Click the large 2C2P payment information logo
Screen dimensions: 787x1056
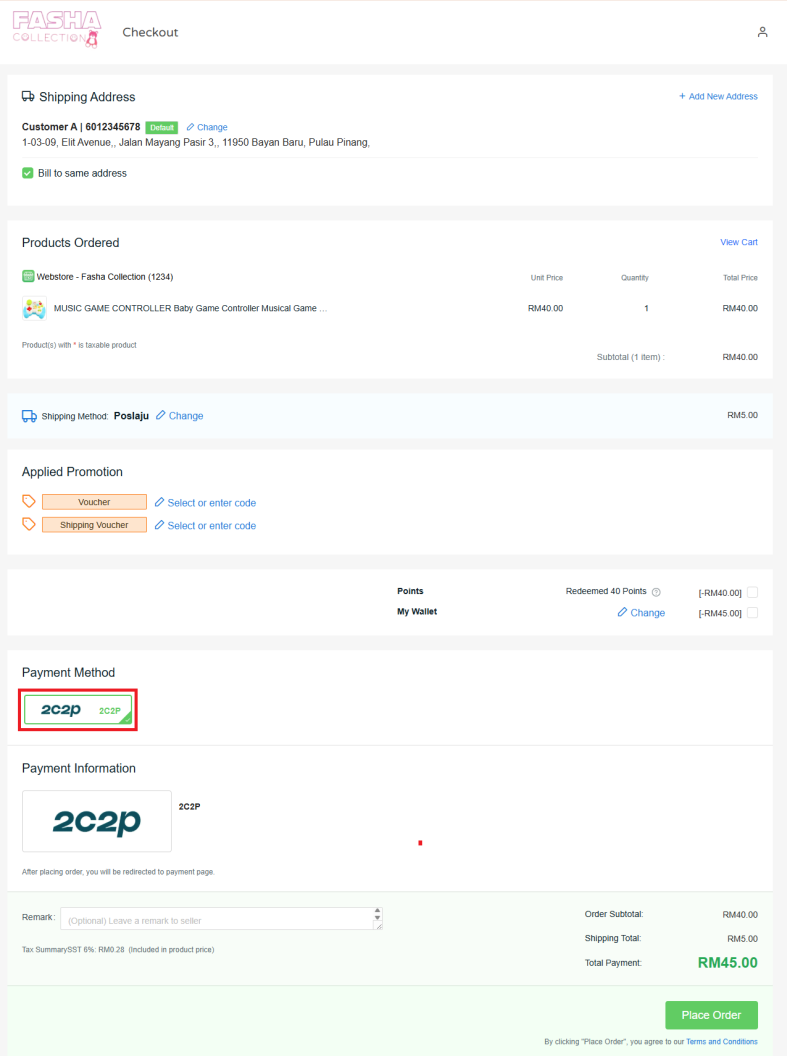tap(97, 821)
